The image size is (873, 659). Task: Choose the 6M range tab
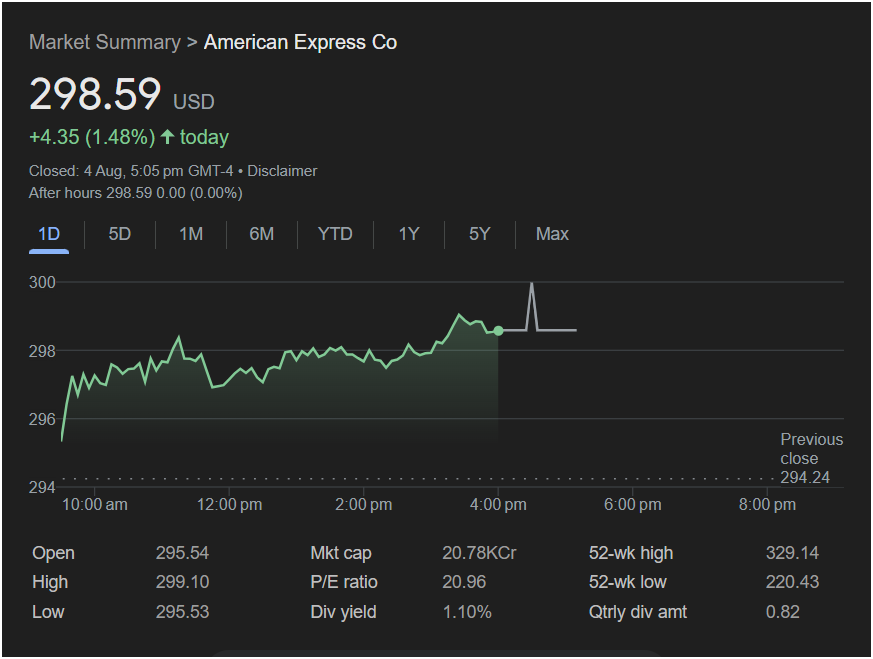[262, 234]
